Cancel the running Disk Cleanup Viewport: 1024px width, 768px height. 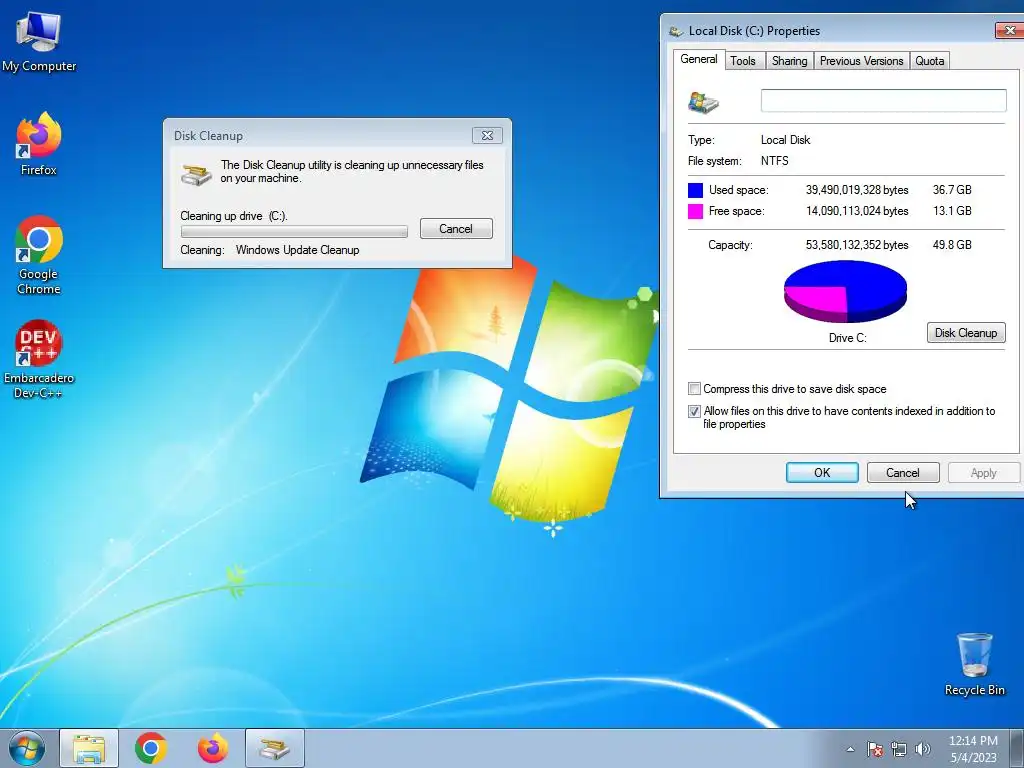[x=456, y=229]
